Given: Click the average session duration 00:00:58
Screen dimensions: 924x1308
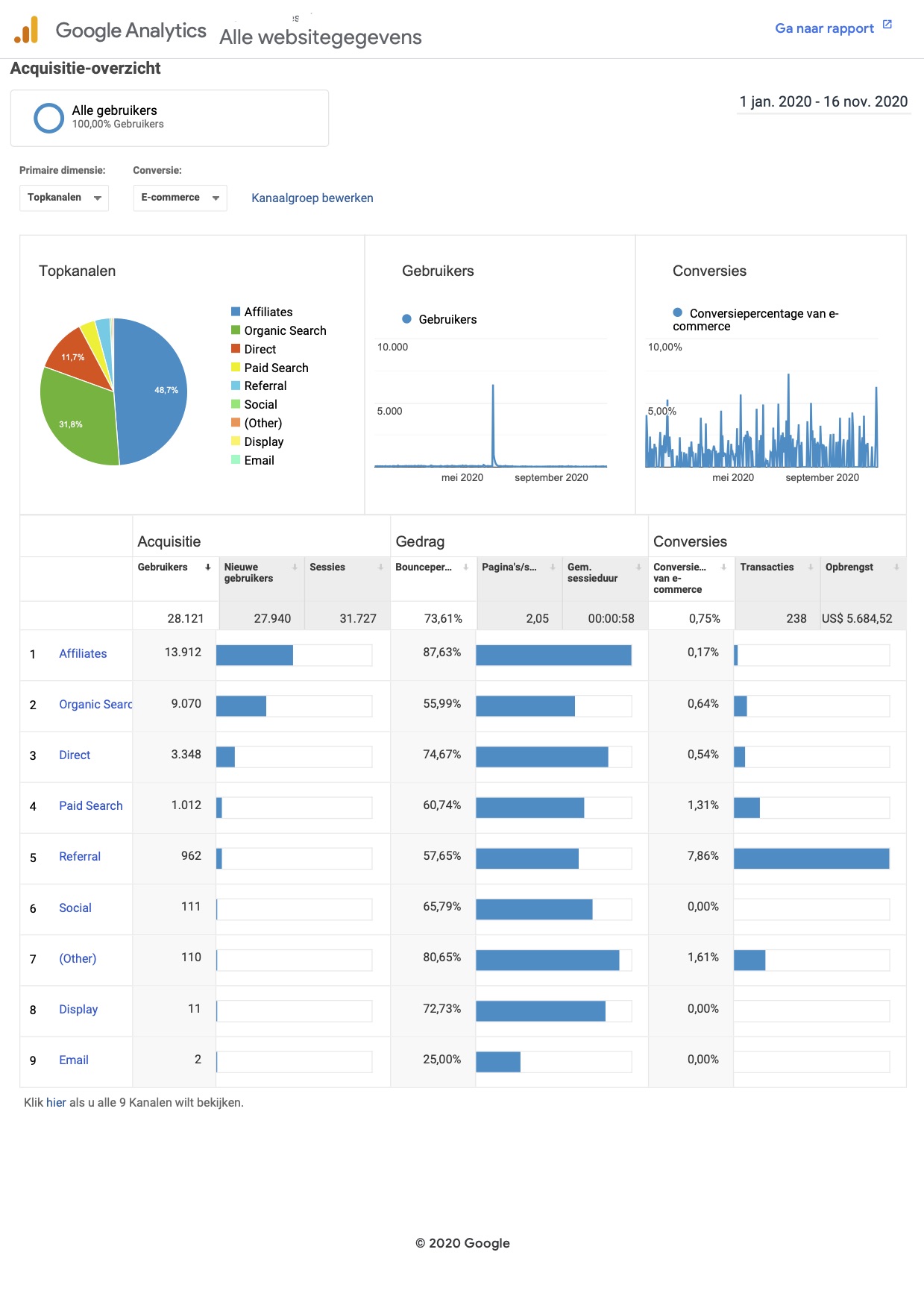Looking at the screenshot, I should pyautogui.click(x=611, y=619).
